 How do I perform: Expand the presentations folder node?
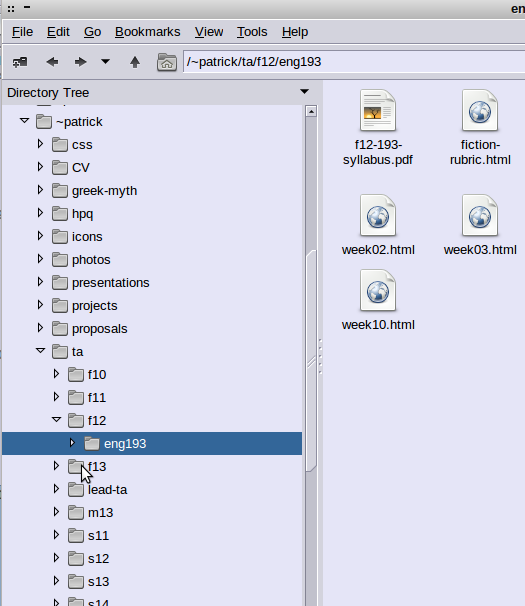coord(40,282)
